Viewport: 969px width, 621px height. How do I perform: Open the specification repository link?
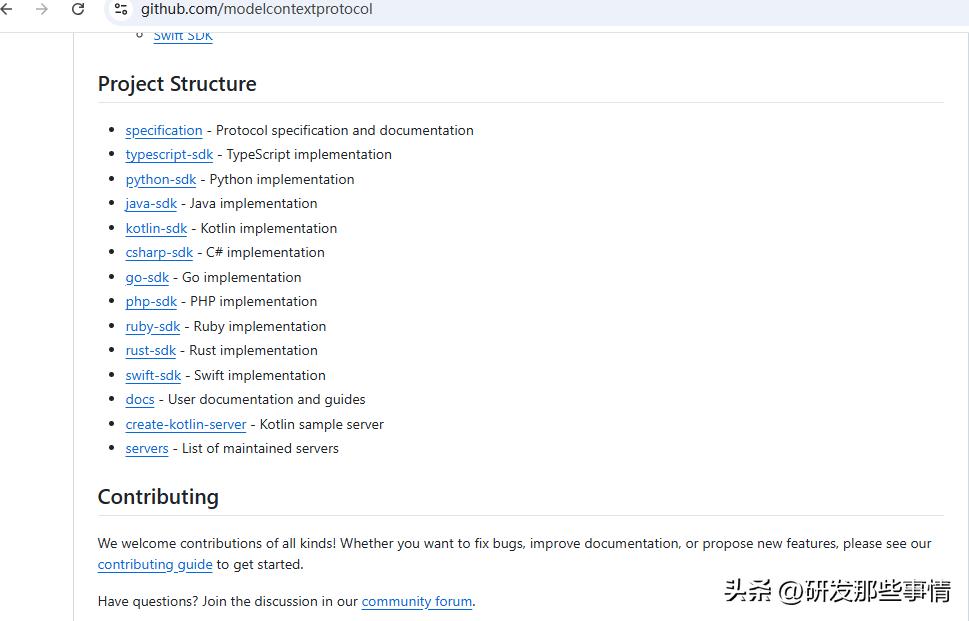pyautogui.click(x=164, y=130)
